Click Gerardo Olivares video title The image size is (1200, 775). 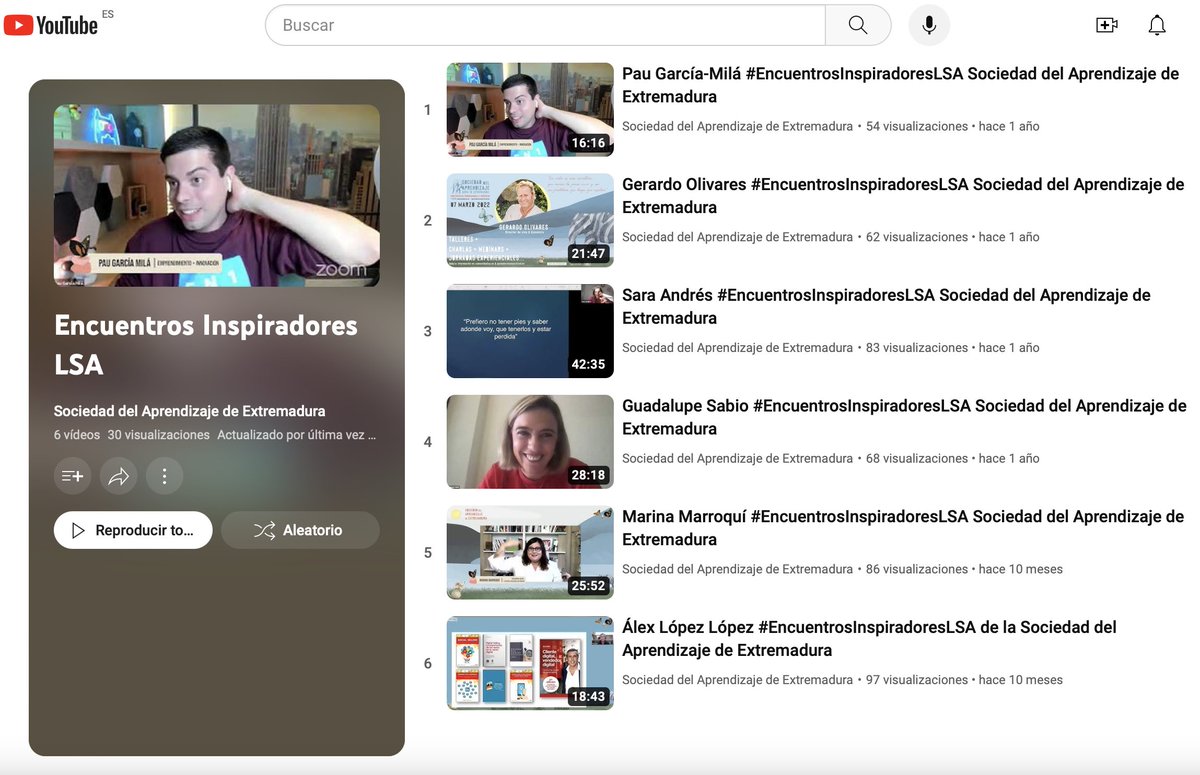point(903,196)
